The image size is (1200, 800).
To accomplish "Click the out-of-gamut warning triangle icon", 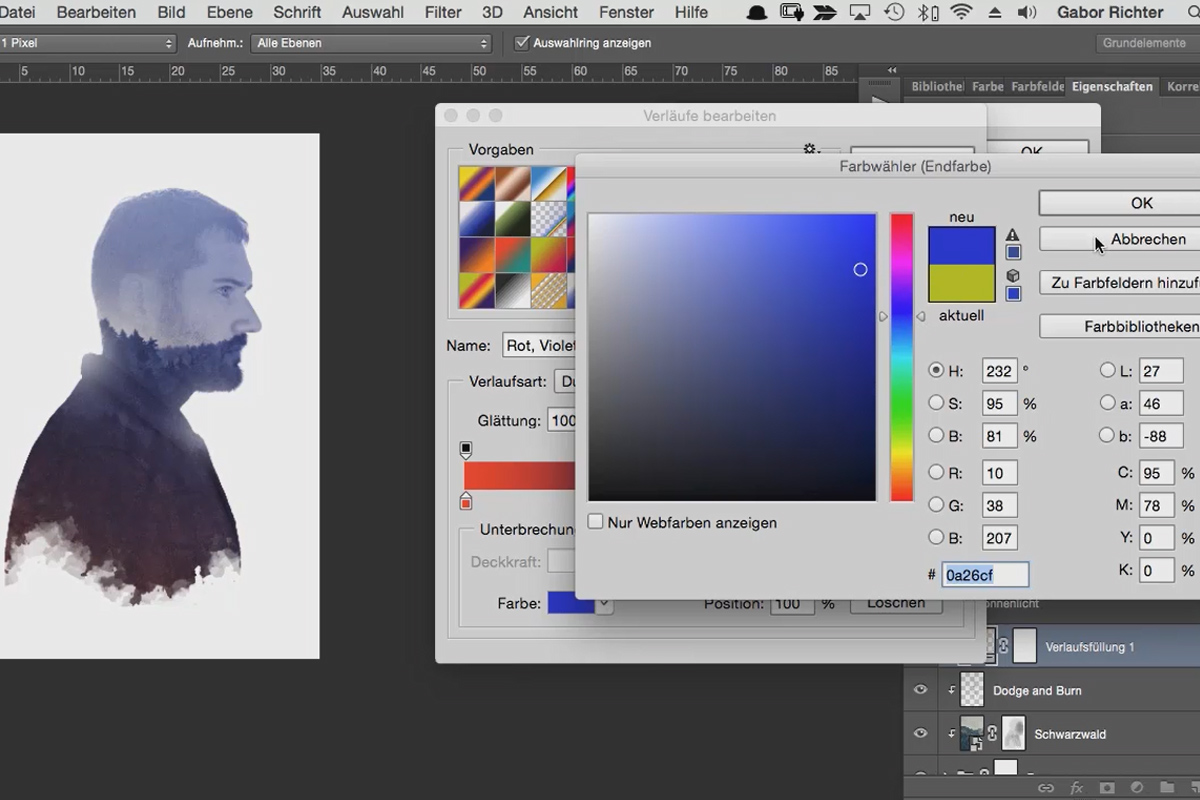I will click(x=1013, y=235).
